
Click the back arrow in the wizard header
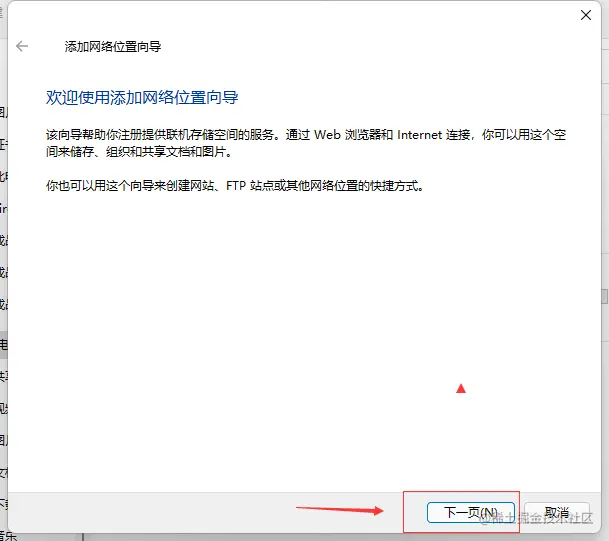pyautogui.click(x=22, y=46)
